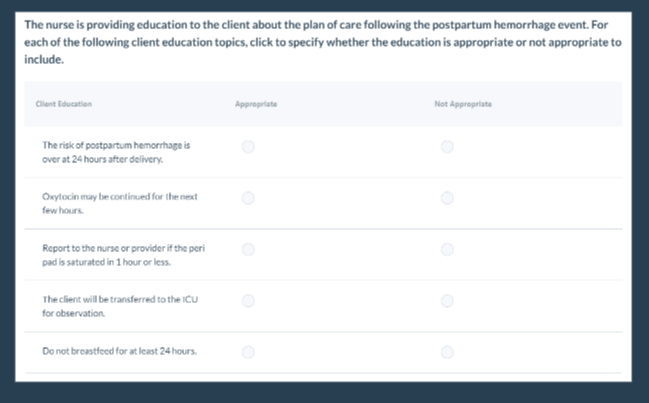Image resolution: width=649 pixels, height=403 pixels.
Task: Mark ICU transfer education as Not Appropriate
Action: [x=447, y=301]
